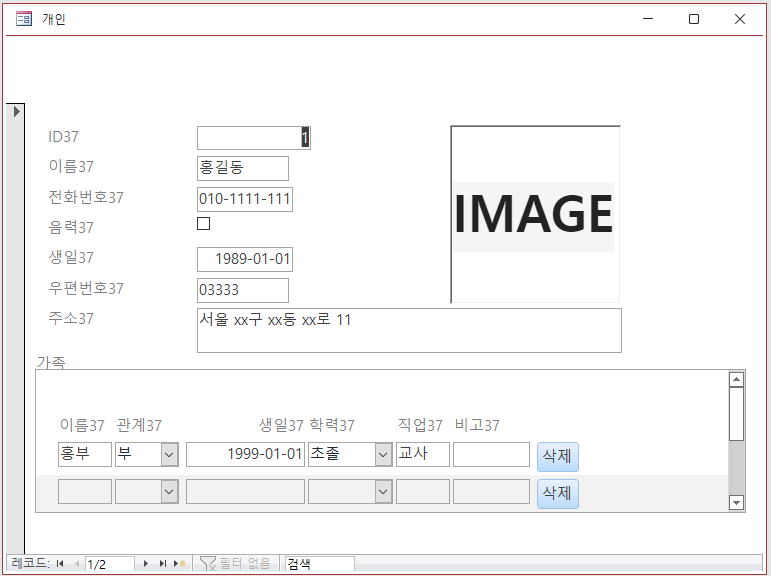The width and height of the screenshot is (771, 576).
Task: Click 삭제 button for 홍부 row
Action: (x=558, y=456)
